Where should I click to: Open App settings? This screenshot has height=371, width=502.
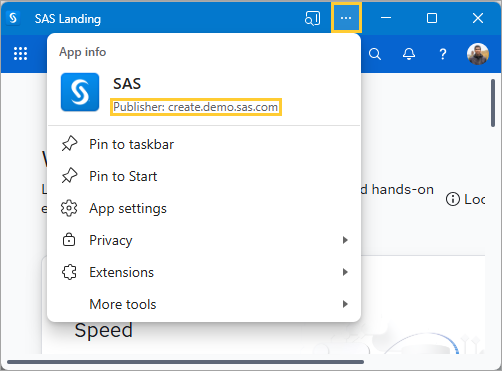[x=204, y=208]
